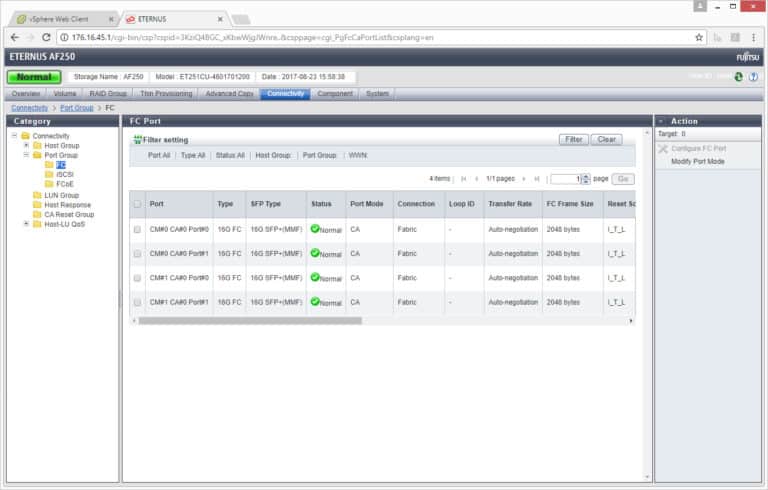Viewport: 768px width, 490px height.
Task: Close the ETERNUS browser tab
Action: (x=220, y=19)
